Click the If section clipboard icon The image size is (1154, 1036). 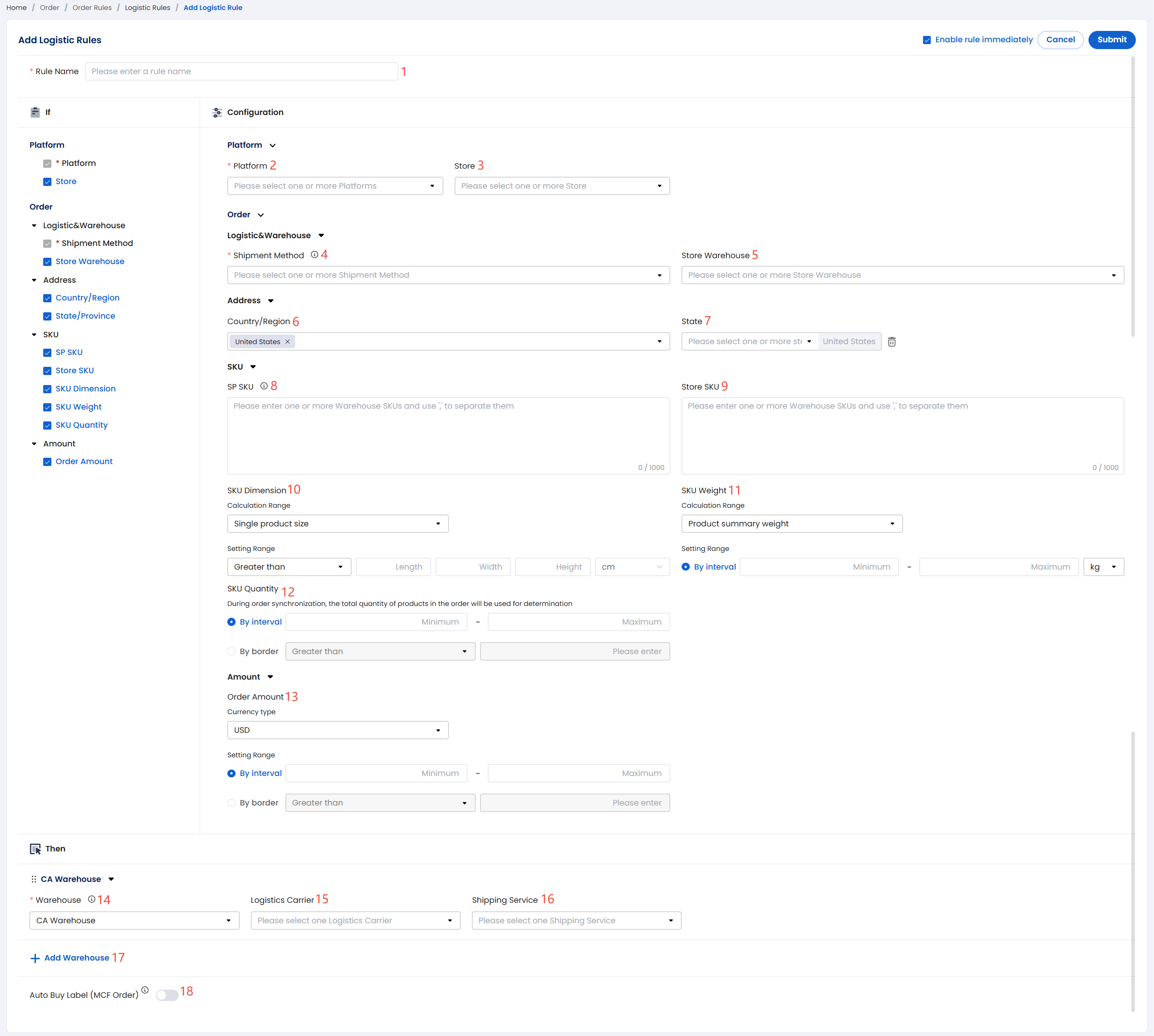(x=35, y=112)
